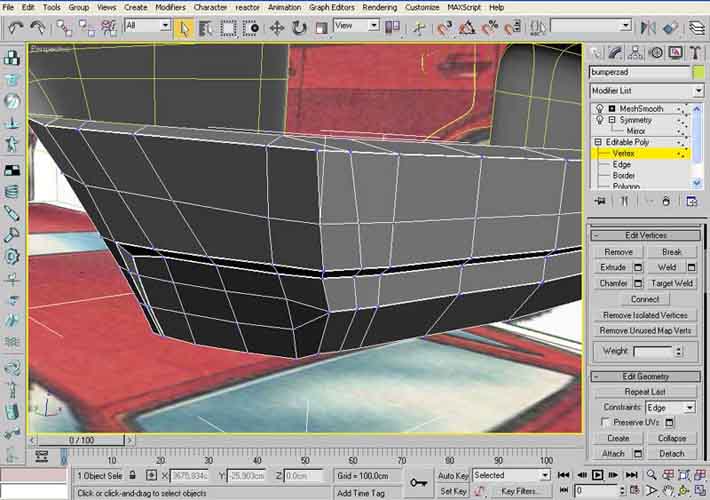Image resolution: width=710 pixels, height=500 pixels.
Task: Collapse the Edit Vertices rollout
Action: tap(645, 235)
